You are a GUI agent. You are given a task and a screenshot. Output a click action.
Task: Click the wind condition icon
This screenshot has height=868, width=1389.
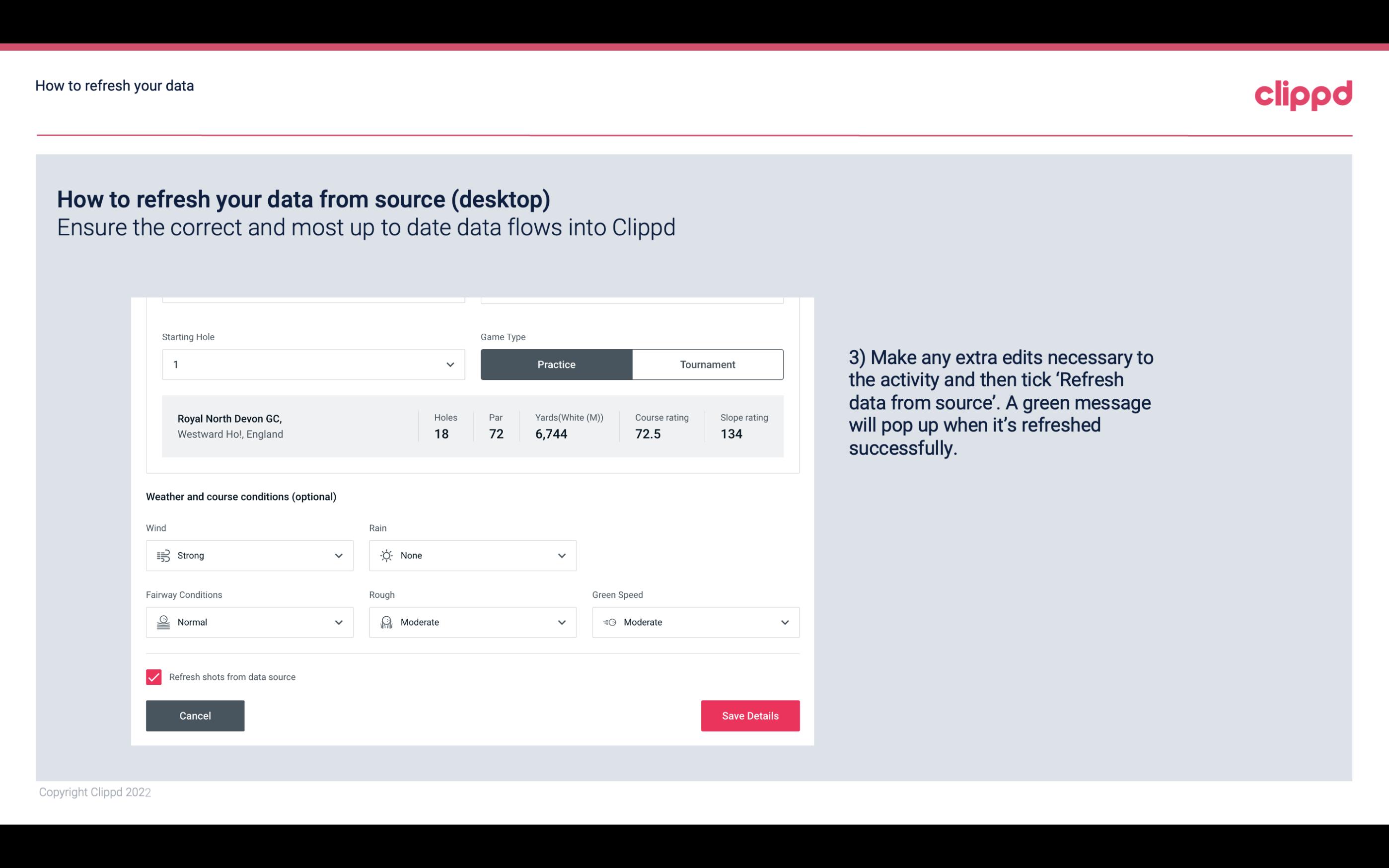pos(162,555)
